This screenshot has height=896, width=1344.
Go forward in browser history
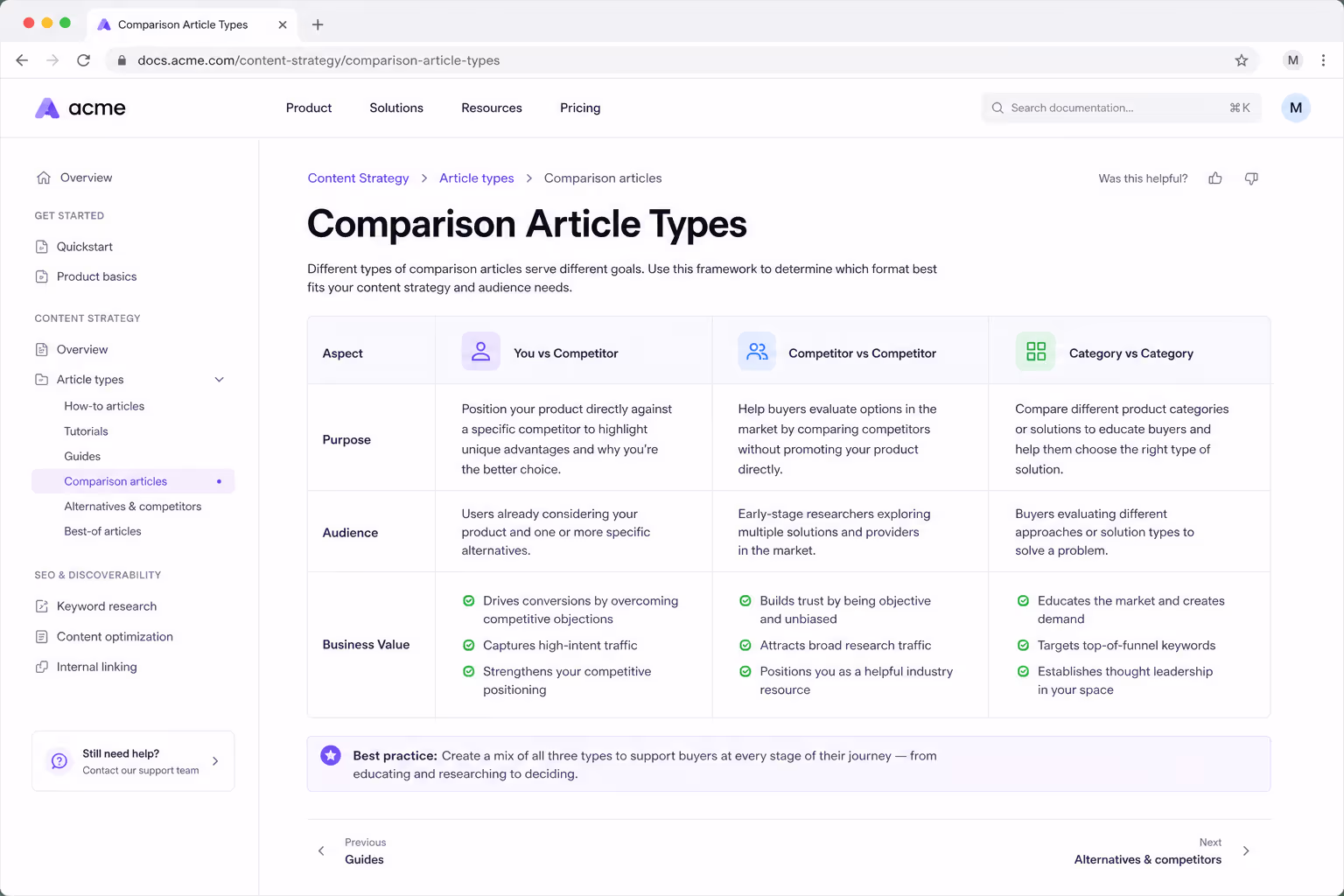tap(52, 60)
